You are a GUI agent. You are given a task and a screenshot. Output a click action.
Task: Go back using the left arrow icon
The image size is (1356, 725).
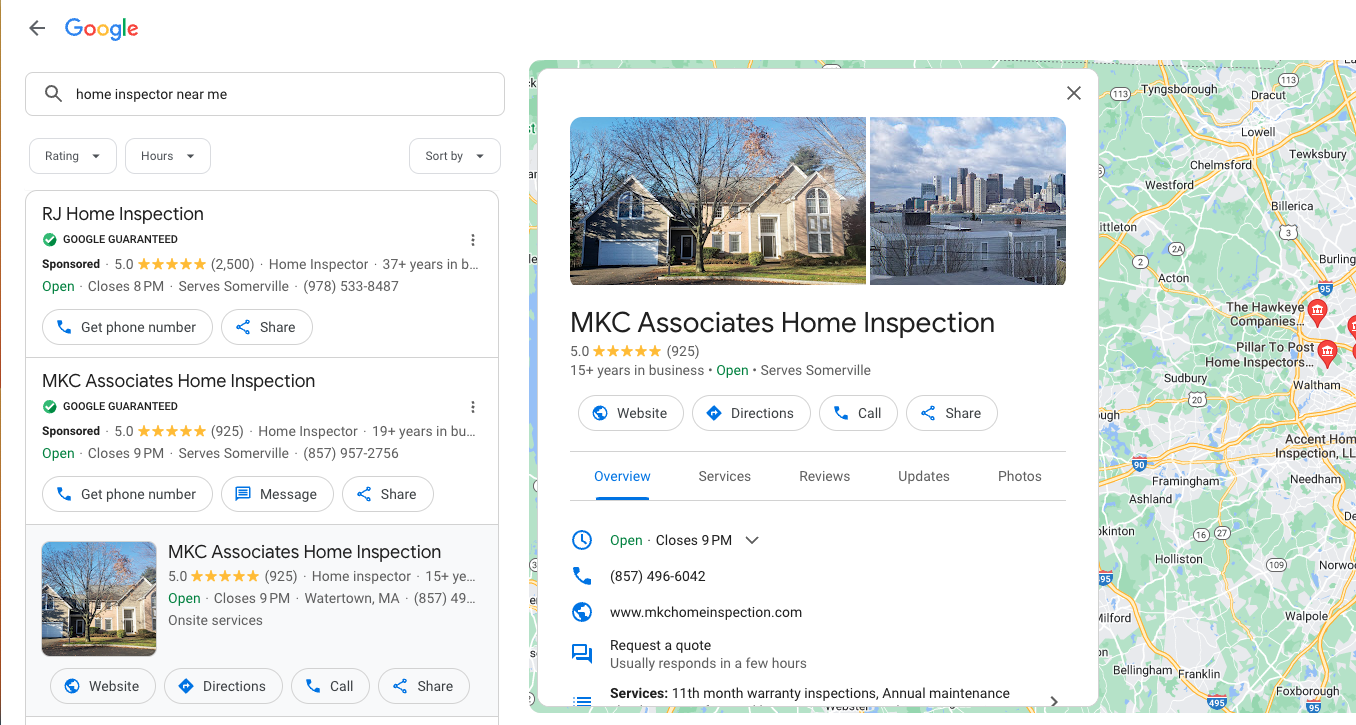[37, 28]
